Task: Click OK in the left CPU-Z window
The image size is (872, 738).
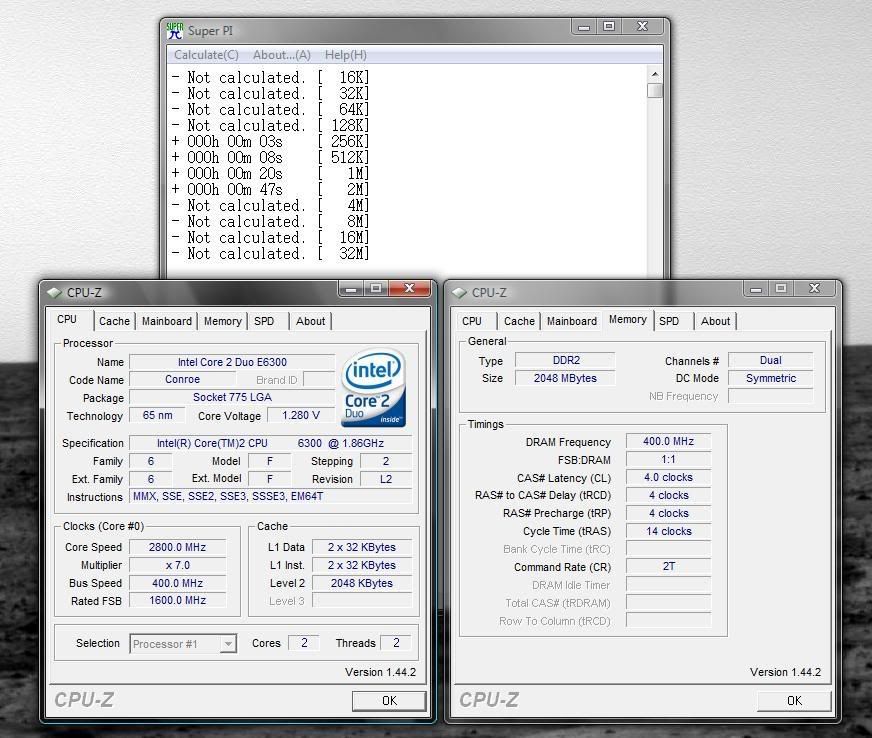Action: pyautogui.click(x=389, y=701)
